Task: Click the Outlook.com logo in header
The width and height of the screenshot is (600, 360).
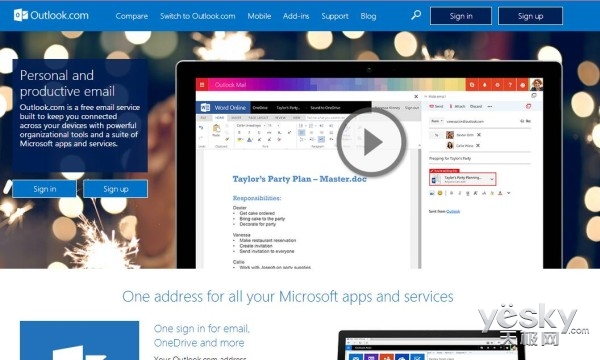Action: [51, 15]
